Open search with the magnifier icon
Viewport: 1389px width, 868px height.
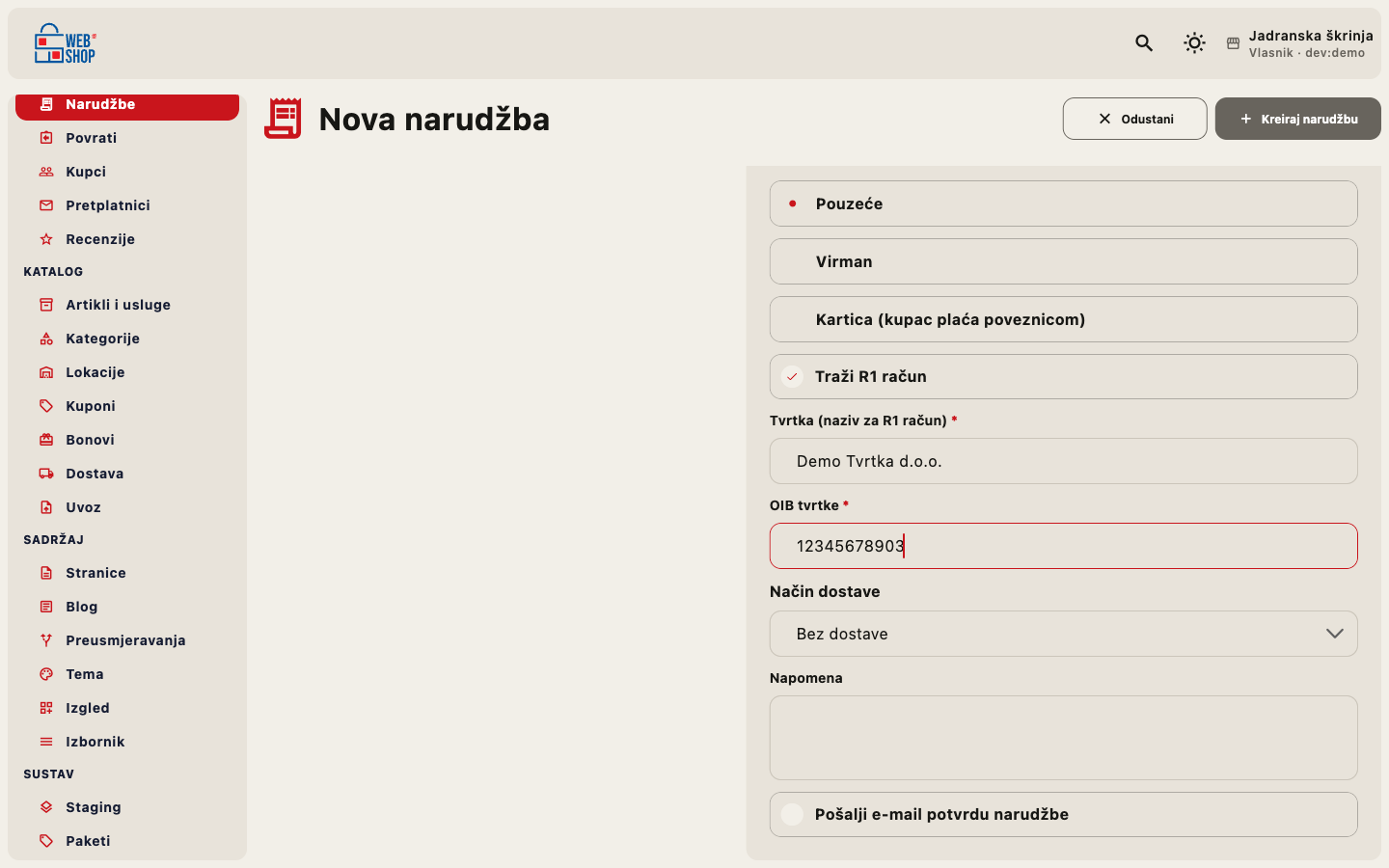[x=1144, y=42]
